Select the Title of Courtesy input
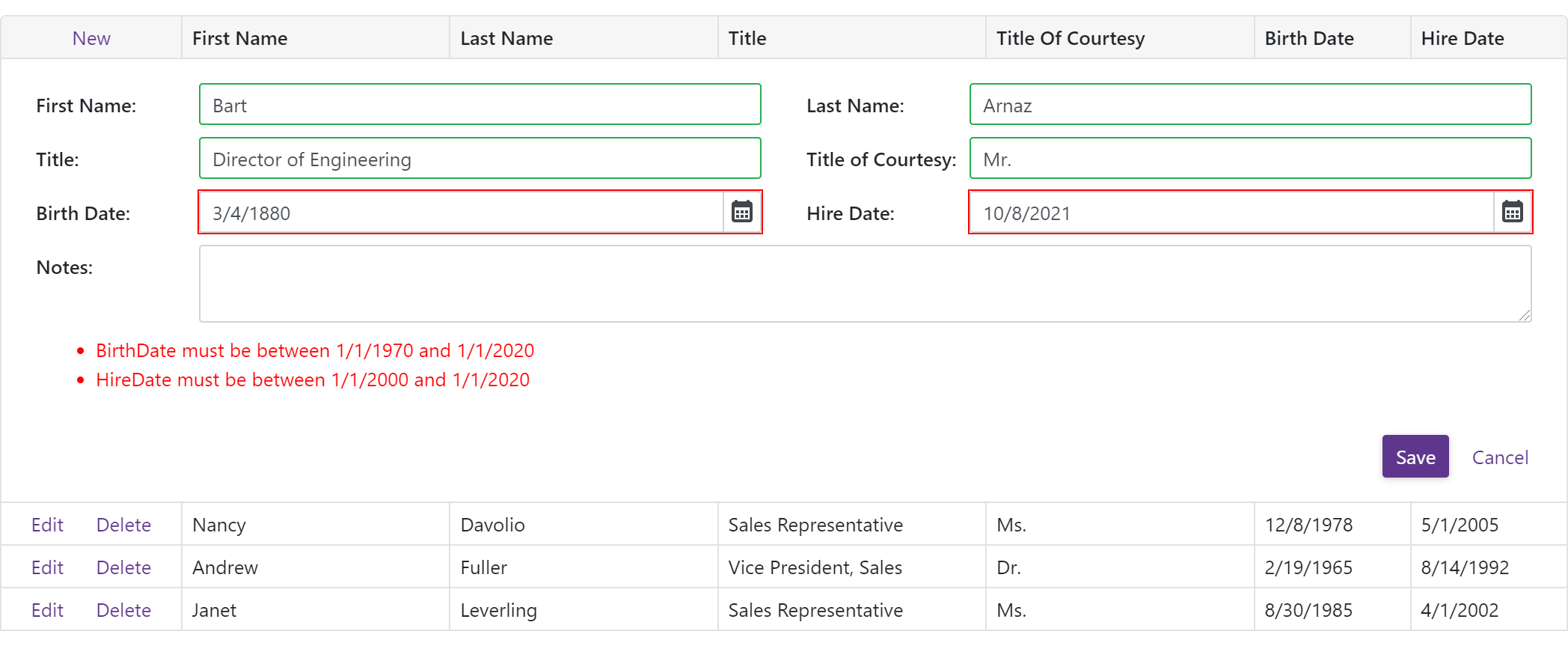This screenshot has width=1568, height=646. [x=1250, y=159]
